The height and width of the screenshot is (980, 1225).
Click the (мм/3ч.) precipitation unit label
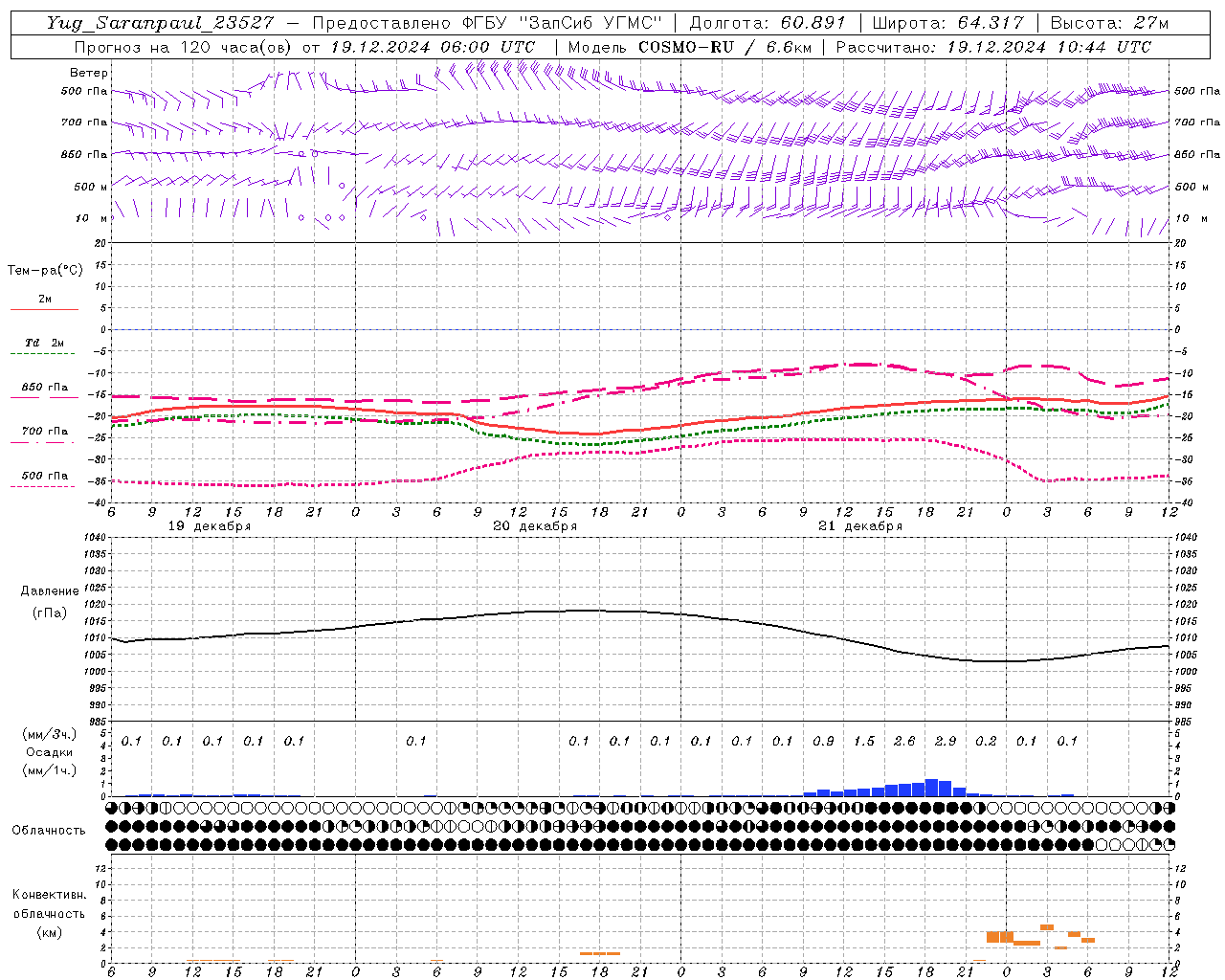pos(50,735)
